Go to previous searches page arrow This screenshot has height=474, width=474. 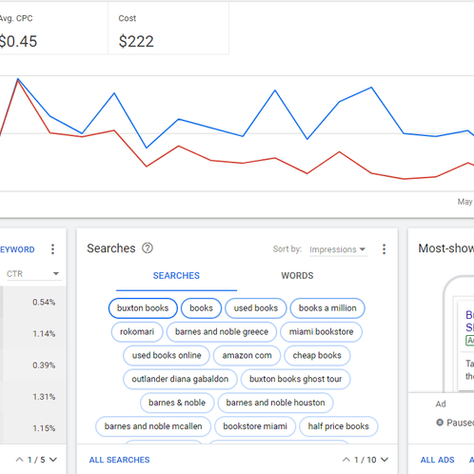click(x=346, y=460)
